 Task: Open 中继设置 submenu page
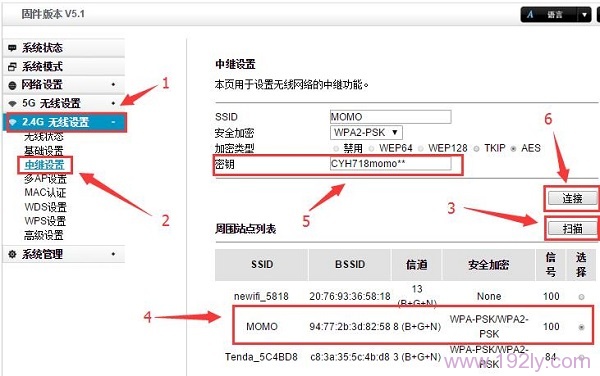(x=44, y=165)
